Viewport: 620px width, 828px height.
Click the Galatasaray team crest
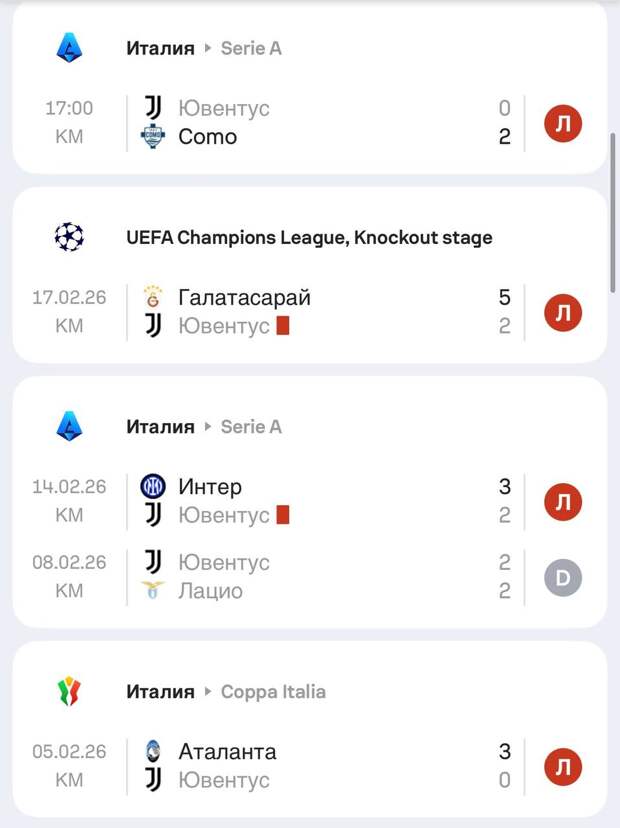click(x=153, y=297)
